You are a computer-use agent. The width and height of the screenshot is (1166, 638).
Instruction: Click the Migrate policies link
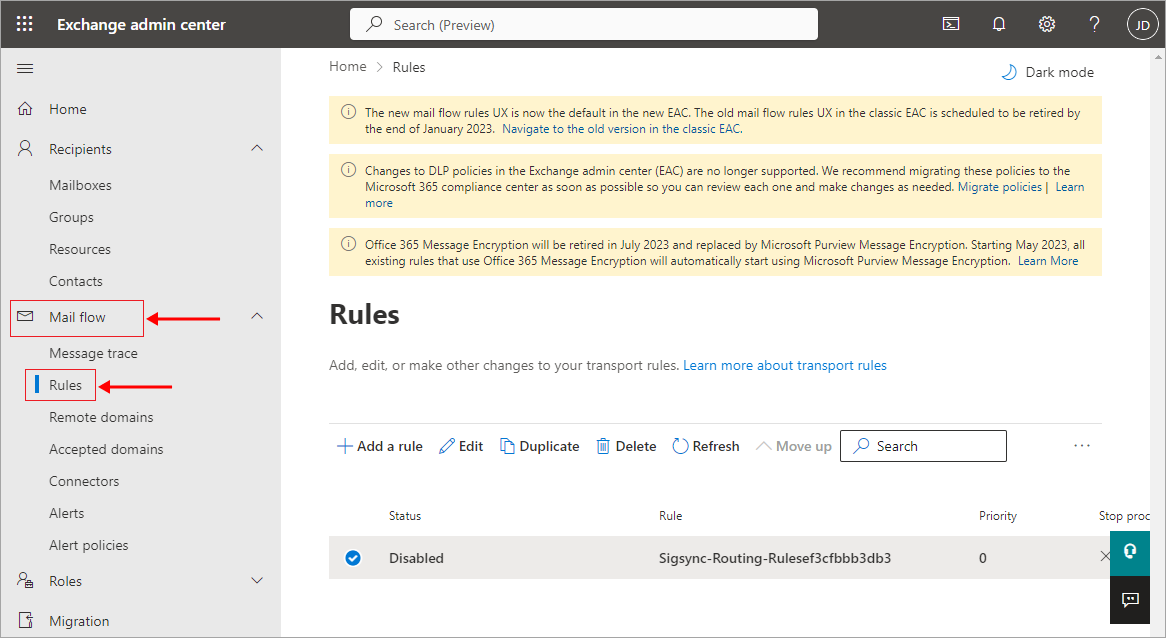[999, 187]
